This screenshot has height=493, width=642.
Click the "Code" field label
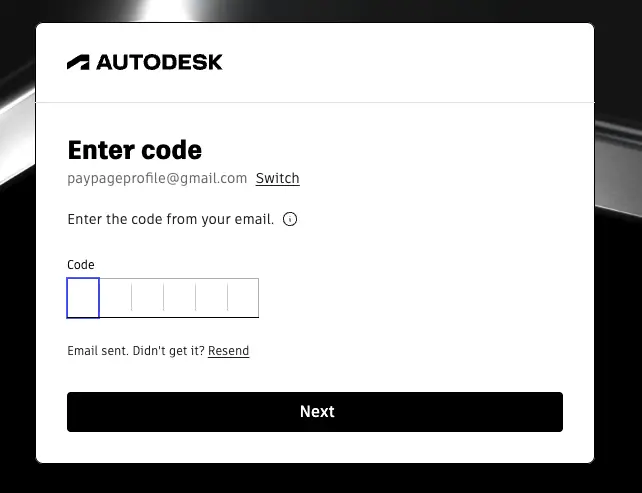click(x=81, y=265)
